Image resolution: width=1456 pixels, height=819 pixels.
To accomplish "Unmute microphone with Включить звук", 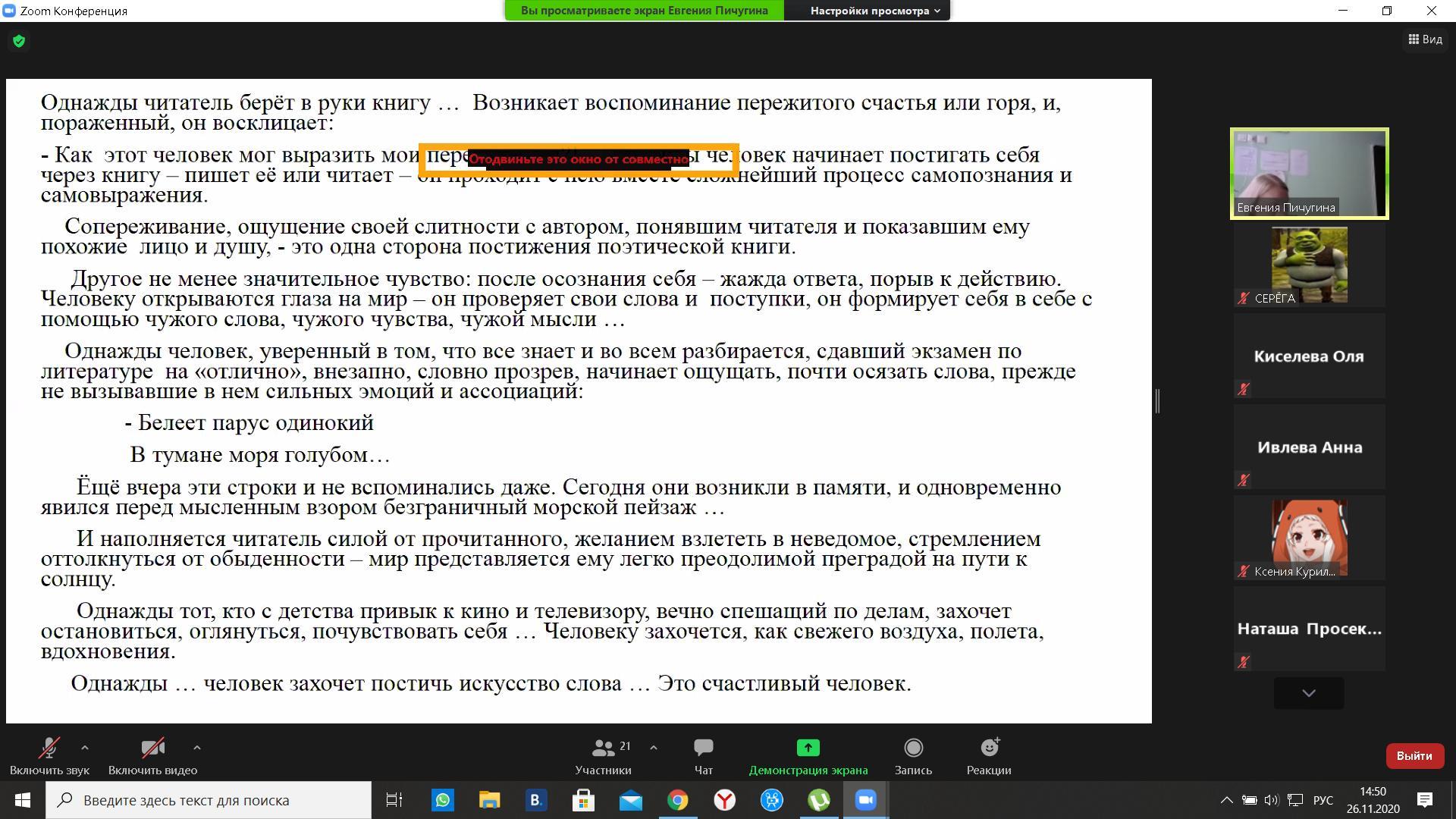I will 49,756.
